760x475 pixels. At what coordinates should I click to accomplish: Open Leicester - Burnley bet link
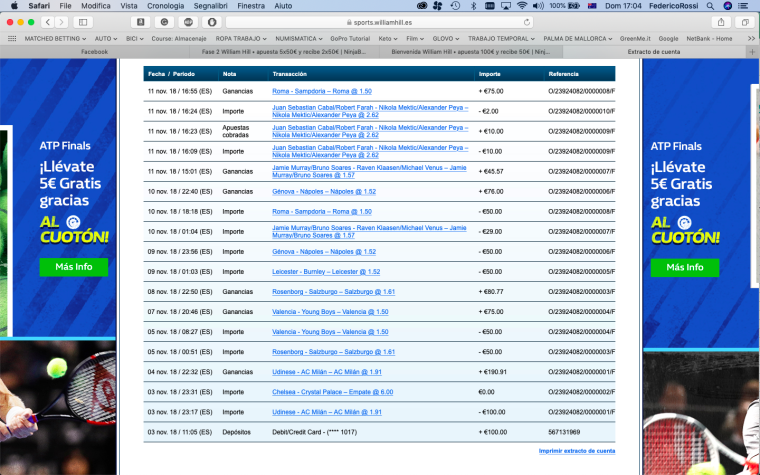326,272
